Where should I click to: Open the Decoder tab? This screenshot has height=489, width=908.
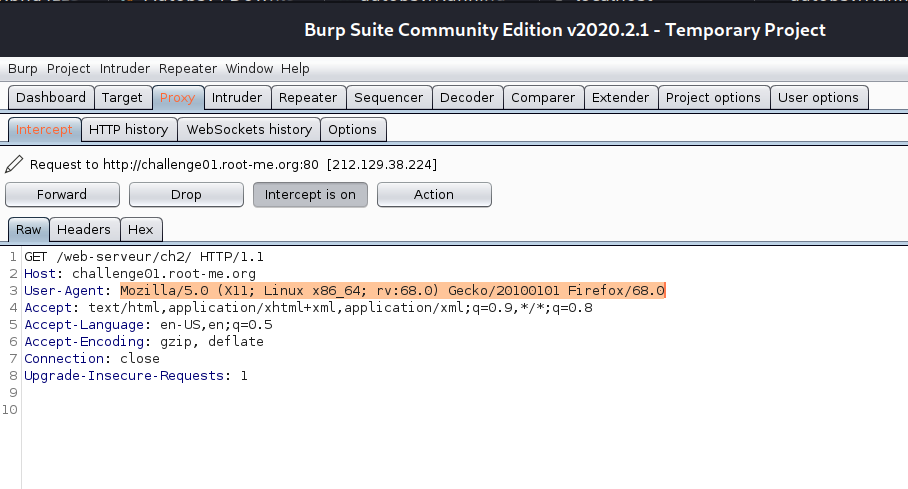point(467,98)
